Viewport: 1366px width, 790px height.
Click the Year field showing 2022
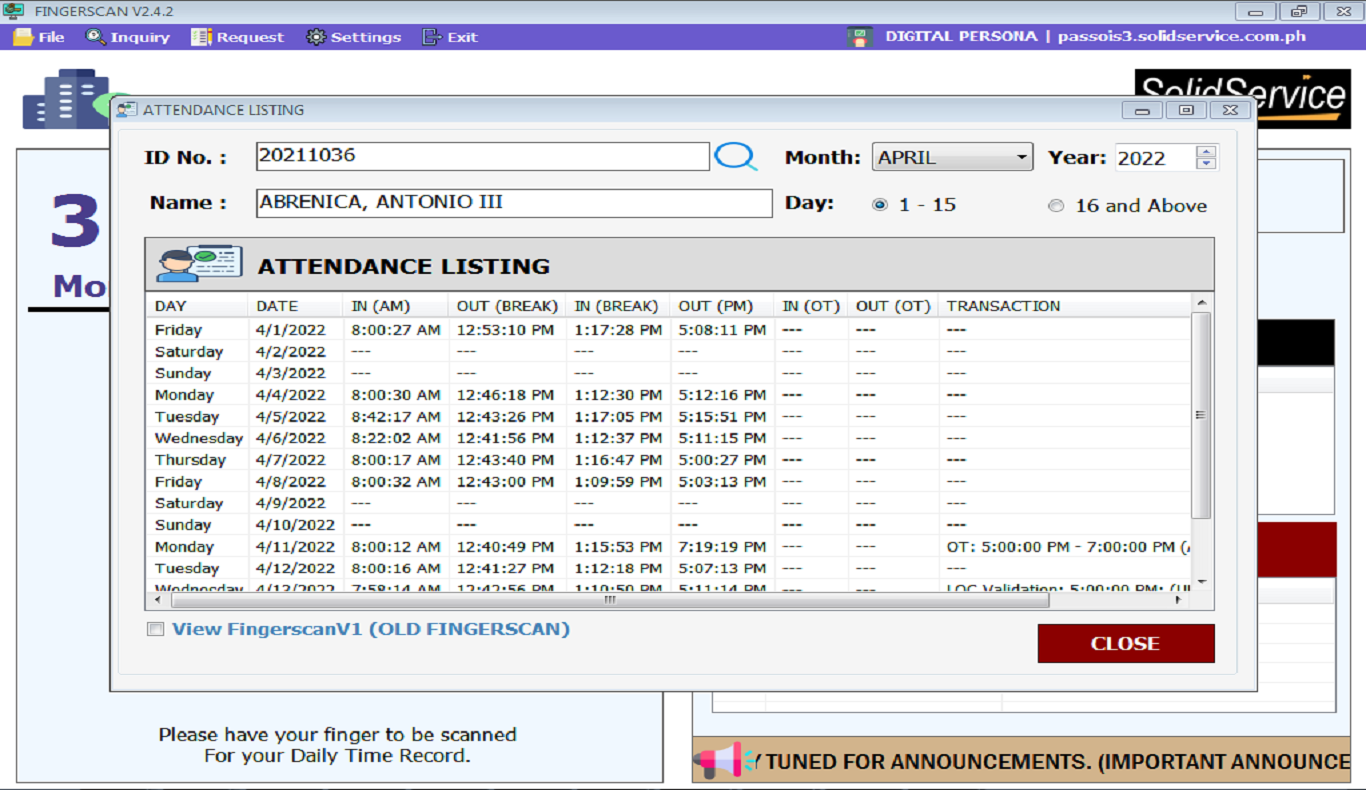pos(1154,158)
